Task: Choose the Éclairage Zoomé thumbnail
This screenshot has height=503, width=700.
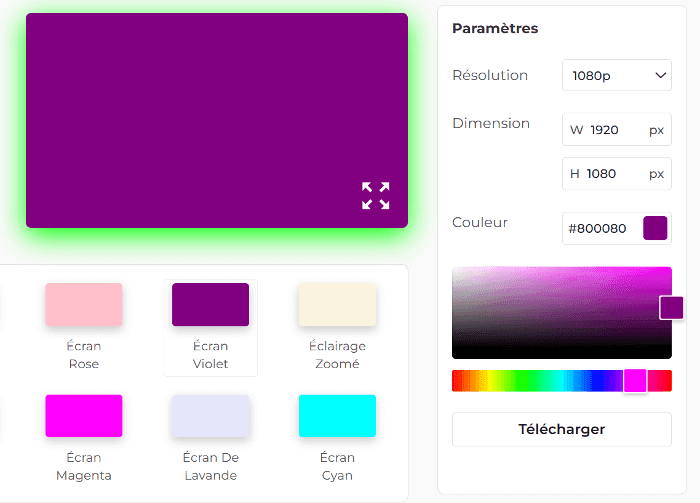Action: (x=337, y=304)
